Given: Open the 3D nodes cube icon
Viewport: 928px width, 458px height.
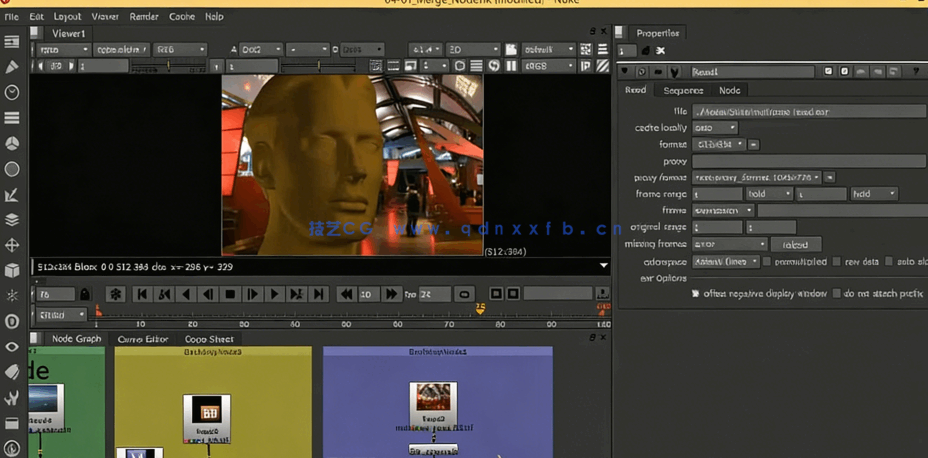Looking at the screenshot, I should coord(12,270).
